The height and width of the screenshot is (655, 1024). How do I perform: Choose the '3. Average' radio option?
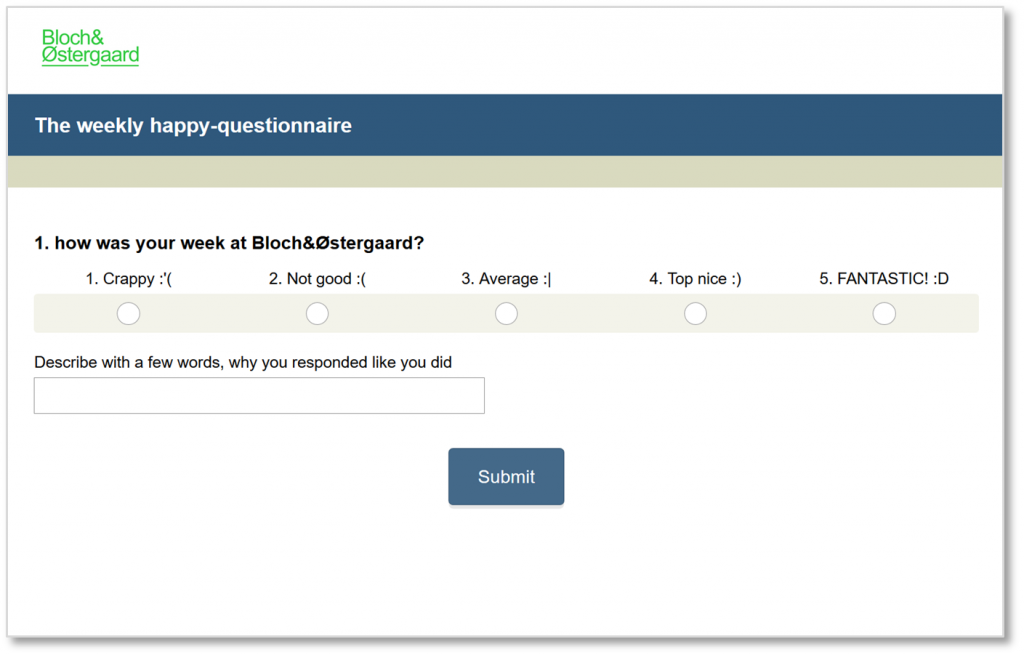point(506,313)
